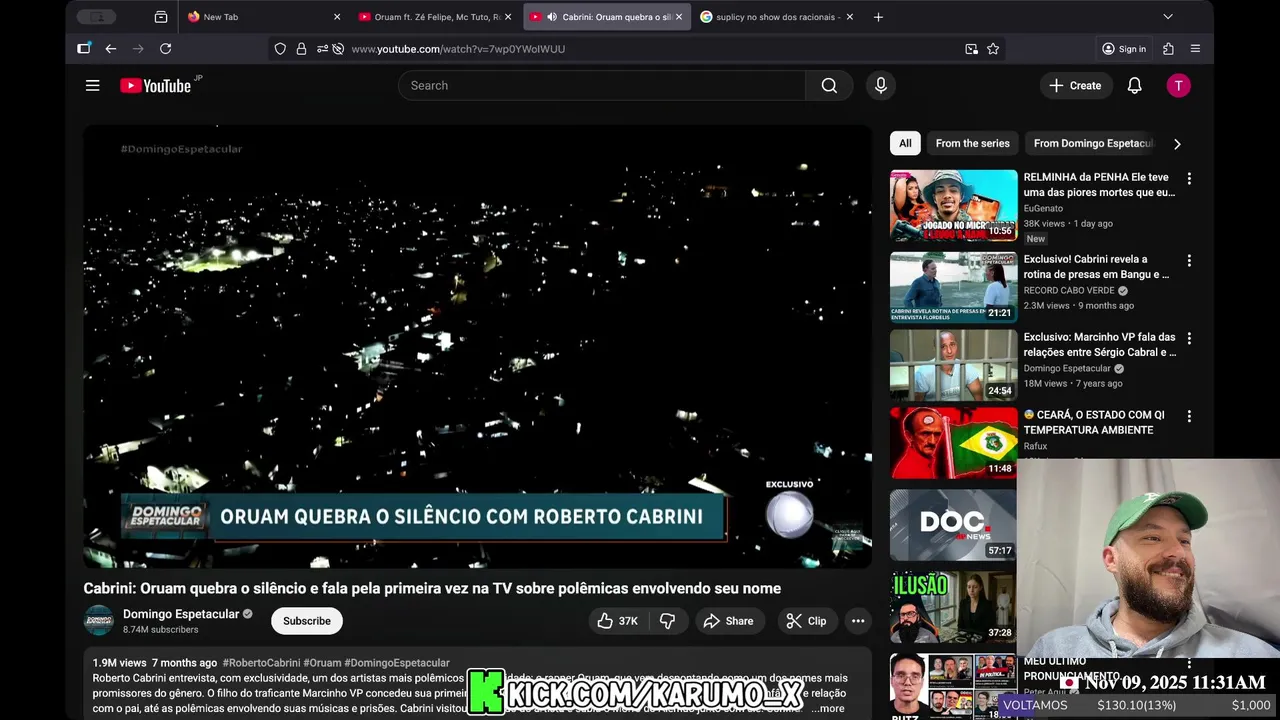This screenshot has height=720, width=1280.
Task: Click the browser address bar URL
Action: tap(458, 49)
